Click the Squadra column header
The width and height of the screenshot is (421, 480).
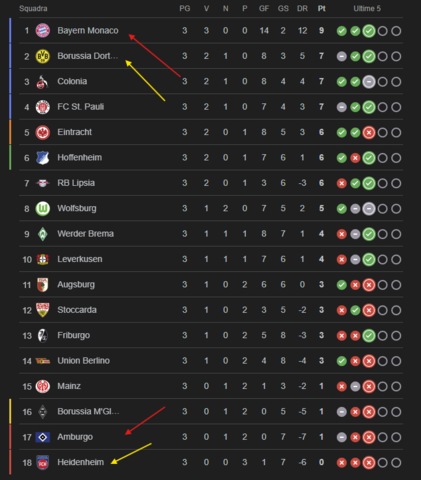[x=33, y=9]
